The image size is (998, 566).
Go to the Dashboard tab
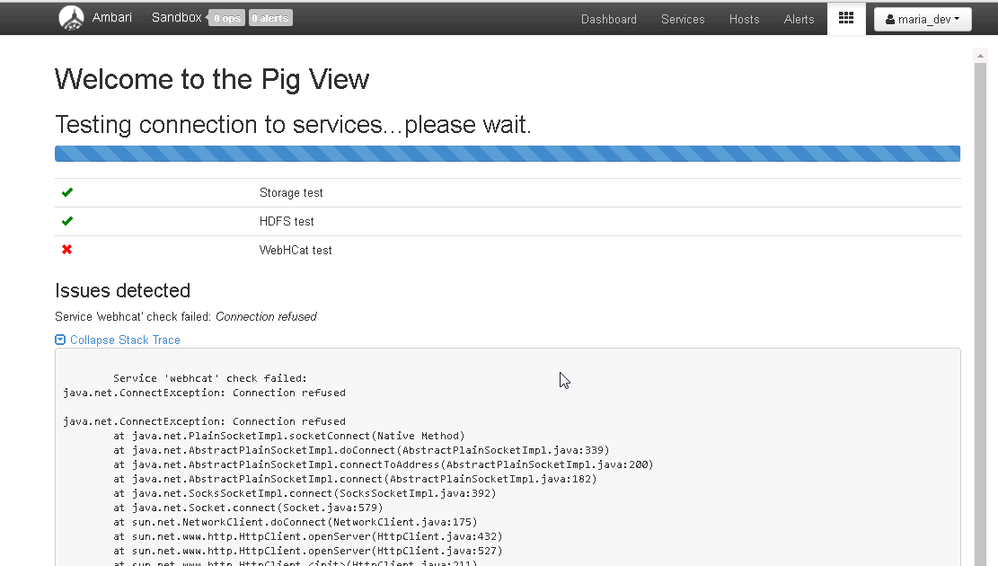coord(608,19)
